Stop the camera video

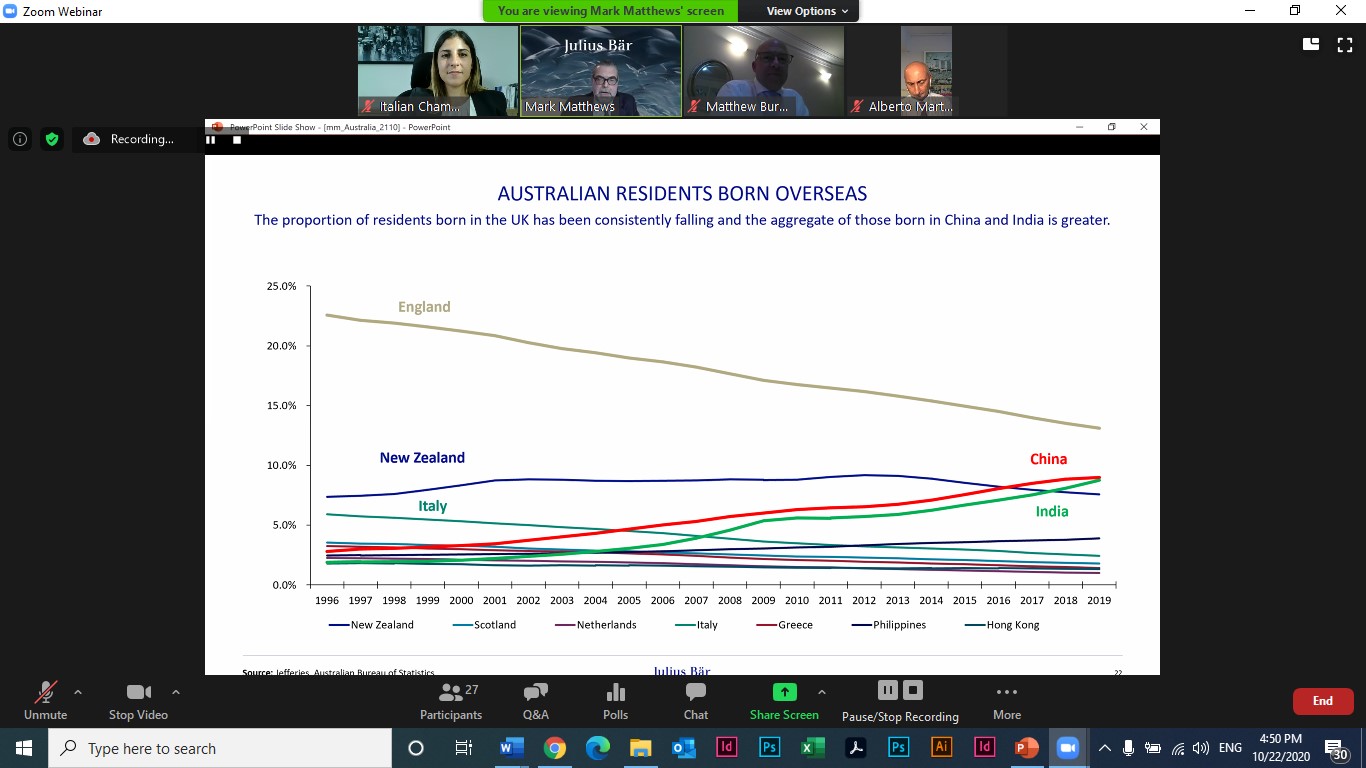[x=138, y=700]
